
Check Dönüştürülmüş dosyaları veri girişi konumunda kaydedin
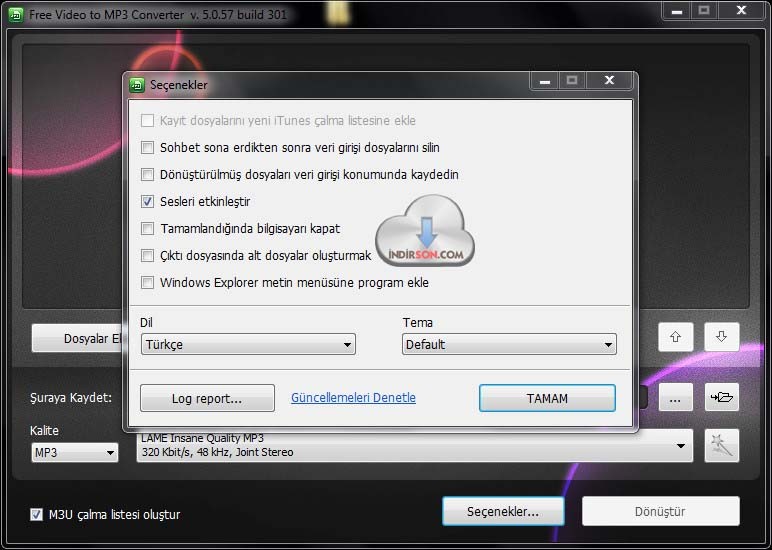[x=147, y=174]
